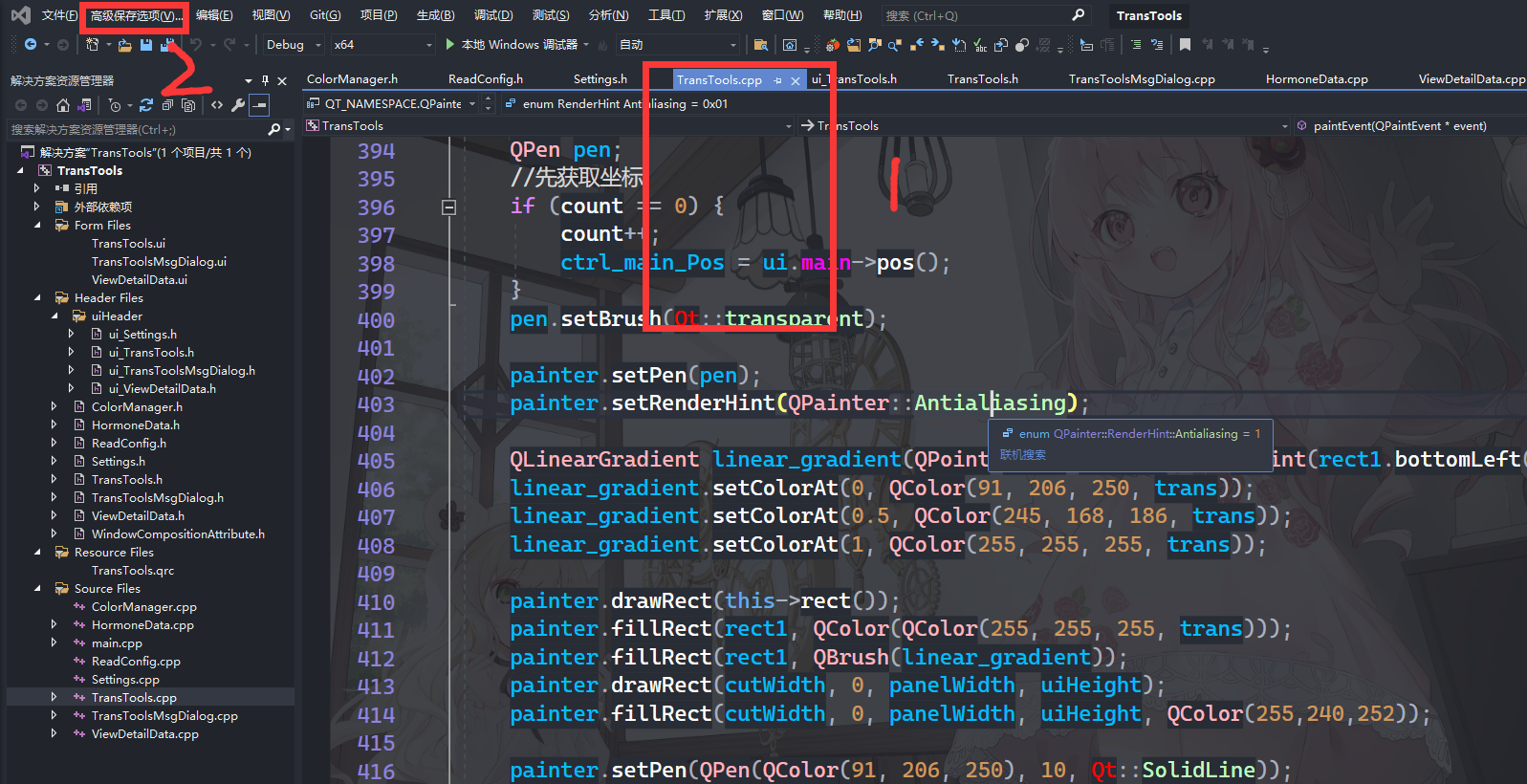The image size is (1527, 784).
Task: Close the TransTools.cpp editor tab
Action: (795, 80)
